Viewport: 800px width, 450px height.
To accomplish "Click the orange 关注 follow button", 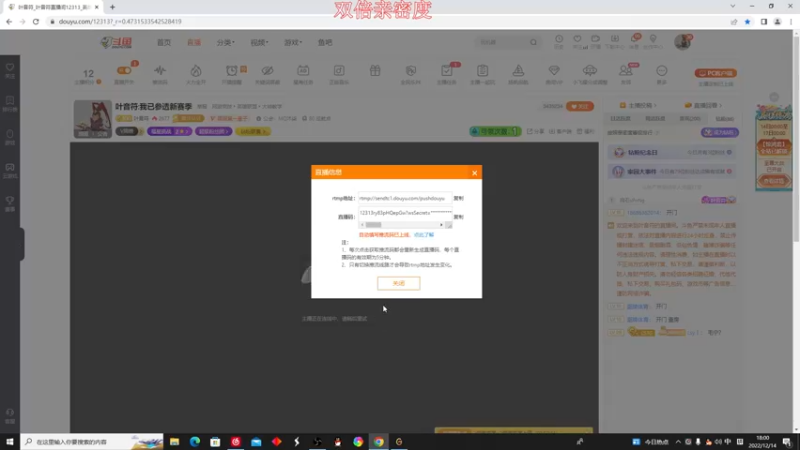I will point(580,106).
